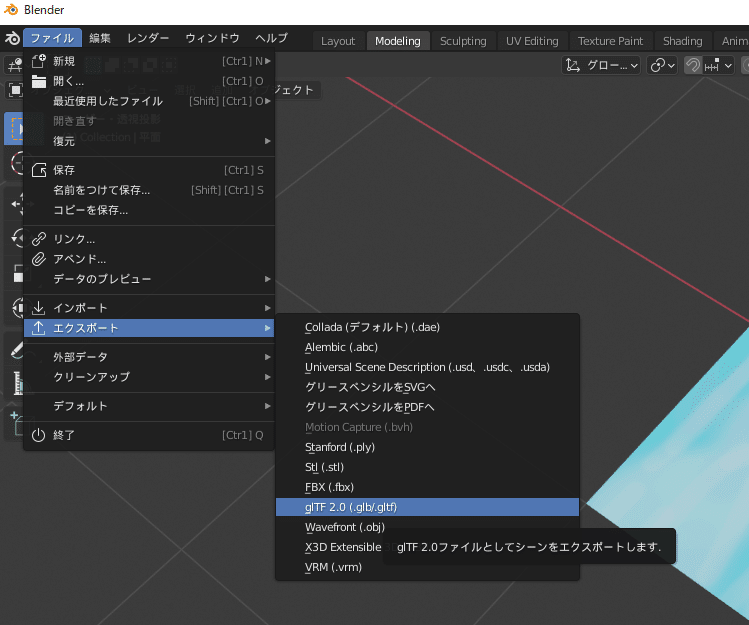This screenshot has width=749, height=625.
Task: Click the power icon beside 終了
Action: click(39, 435)
